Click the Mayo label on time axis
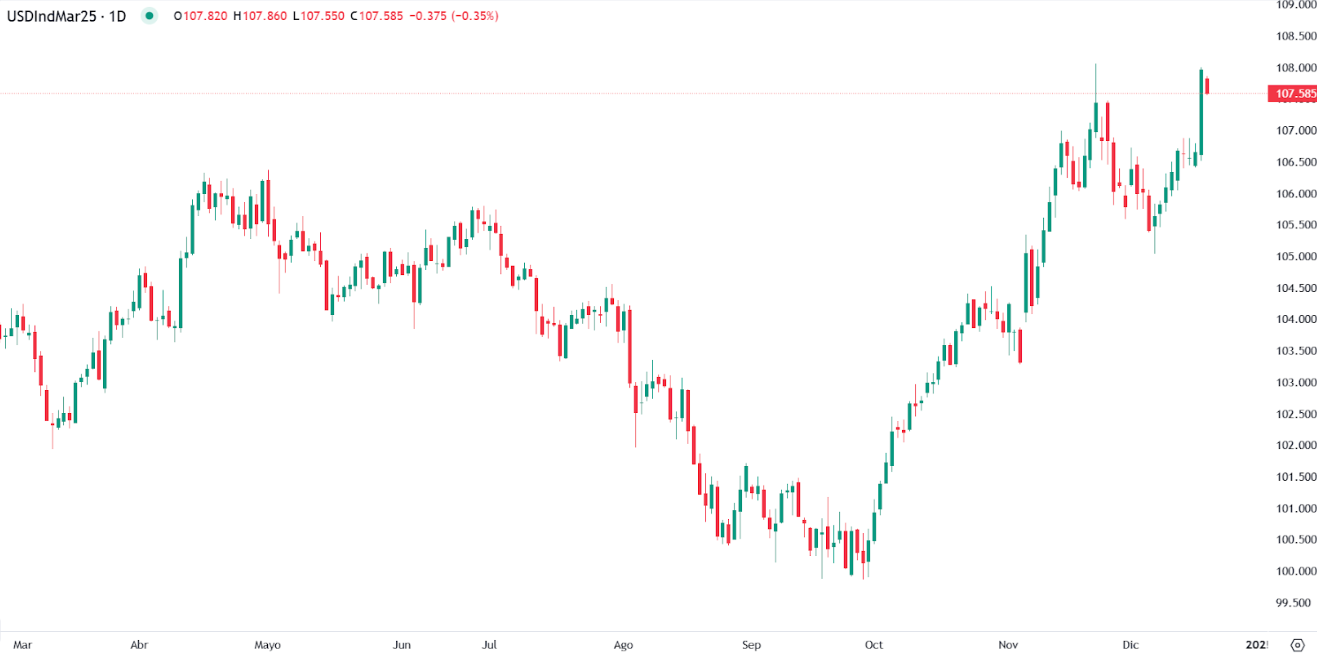Viewport: 1317px width, 658px height. pyautogui.click(x=267, y=646)
